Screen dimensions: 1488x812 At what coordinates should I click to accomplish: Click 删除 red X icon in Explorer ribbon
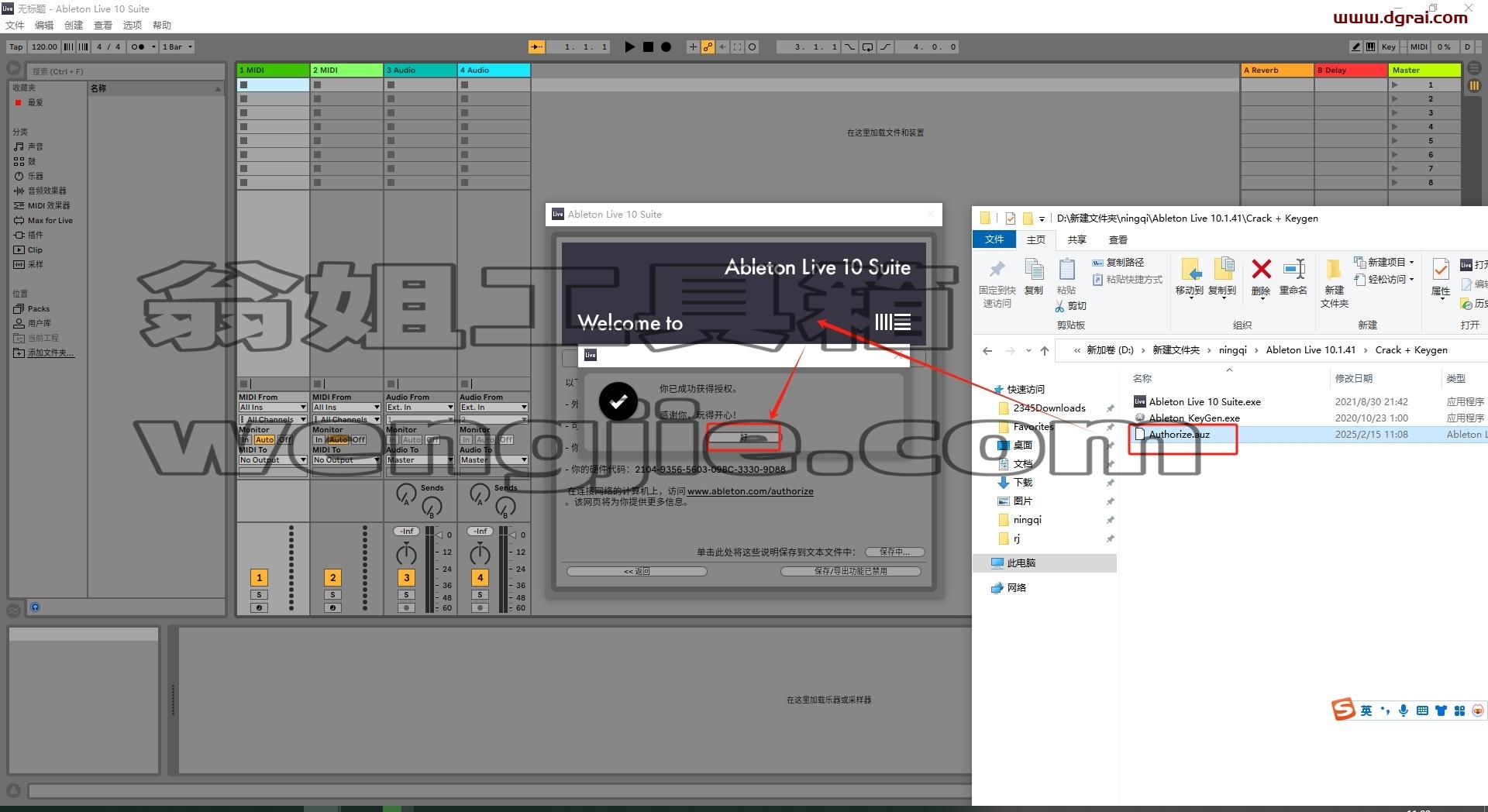tap(1262, 270)
